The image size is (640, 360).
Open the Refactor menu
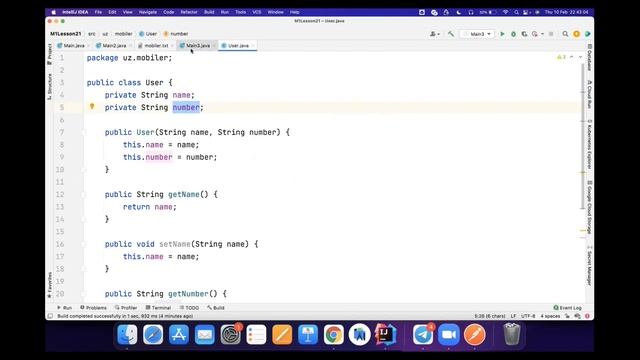(x=189, y=12)
